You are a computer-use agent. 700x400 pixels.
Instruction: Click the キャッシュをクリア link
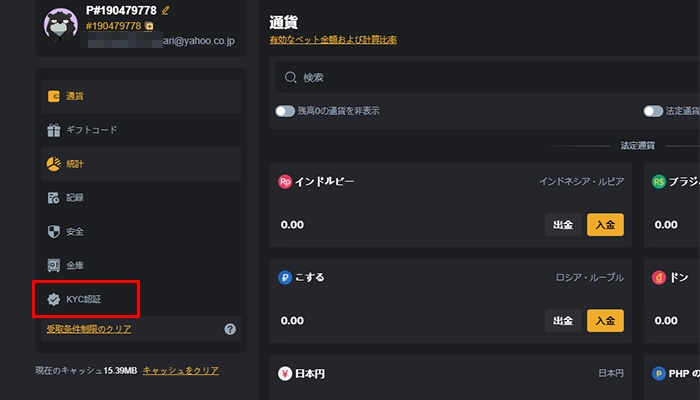pyautogui.click(x=181, y=371)
